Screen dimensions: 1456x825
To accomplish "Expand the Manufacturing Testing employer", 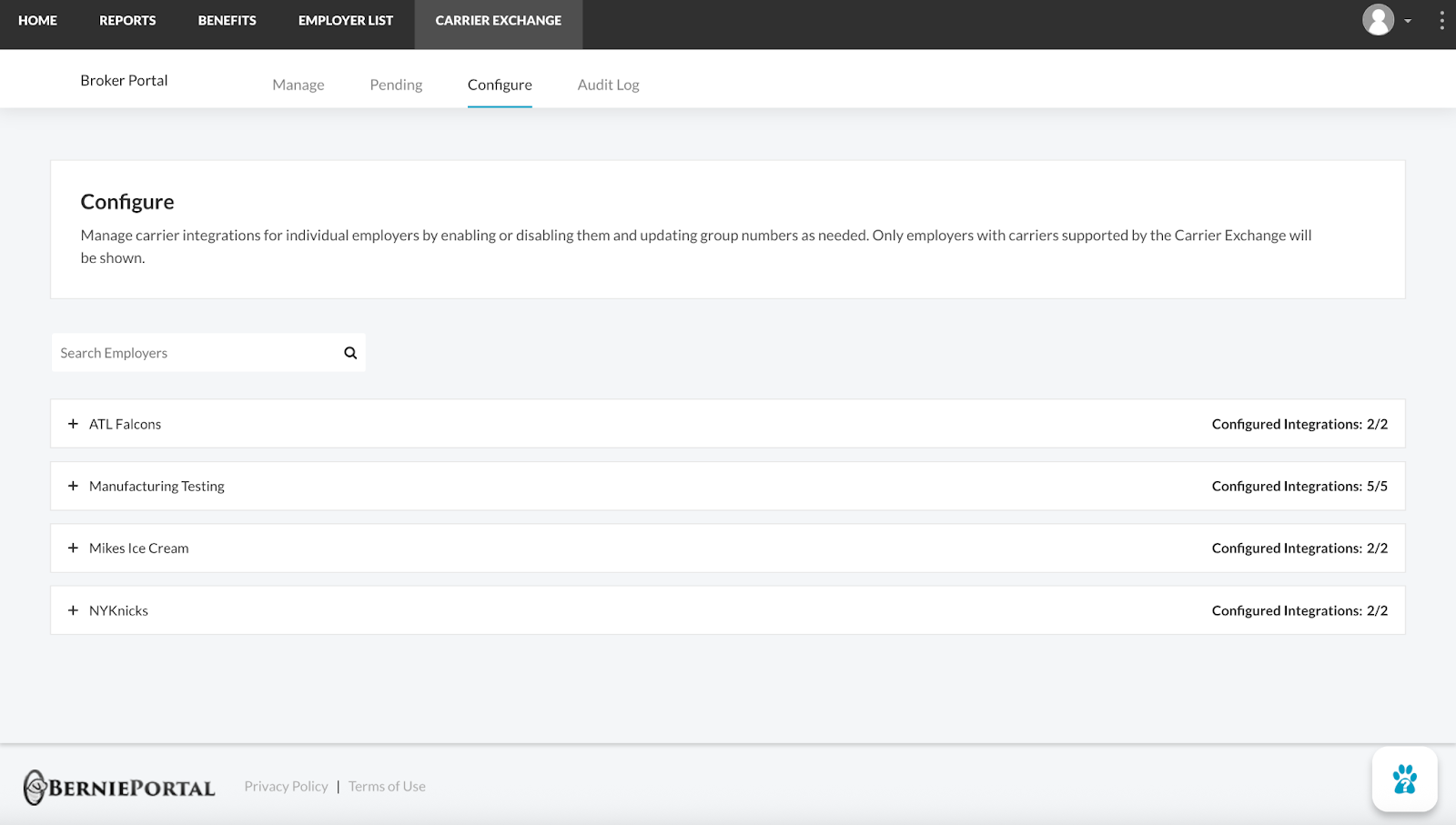I will 74,487.
